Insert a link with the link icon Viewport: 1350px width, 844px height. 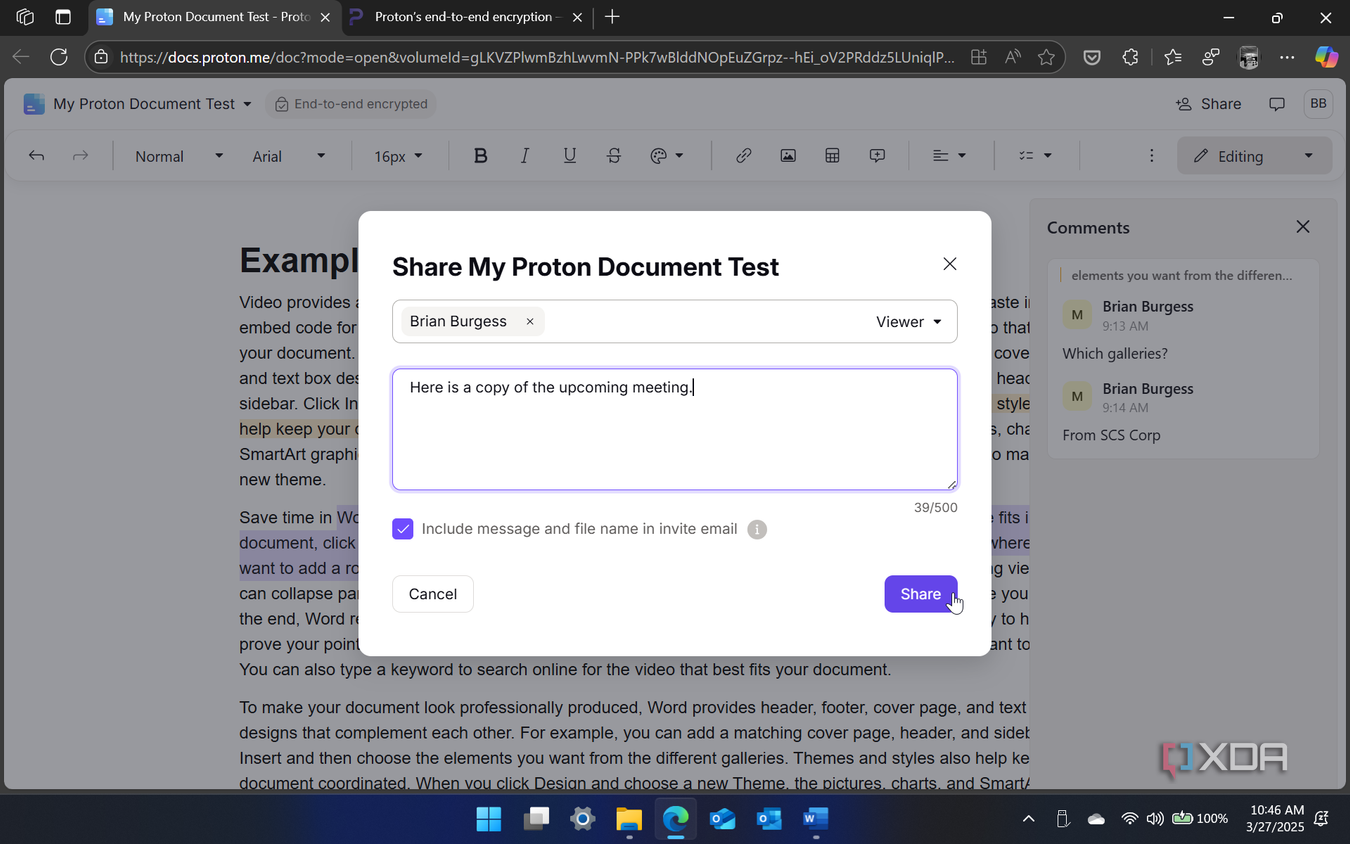(743, 156)
